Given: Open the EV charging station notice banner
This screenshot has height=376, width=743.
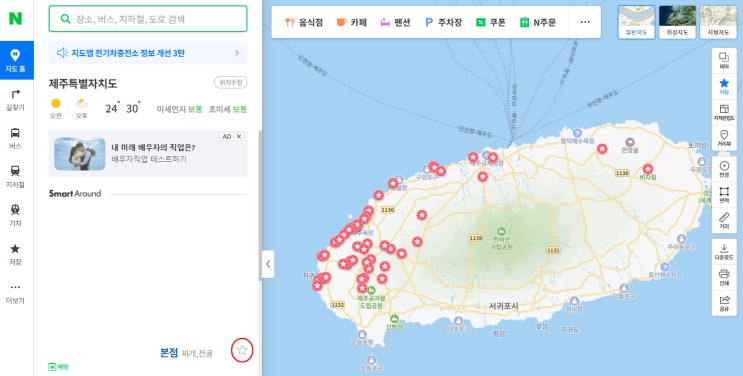Looking at the screenshot, I should tap(148, 53).
